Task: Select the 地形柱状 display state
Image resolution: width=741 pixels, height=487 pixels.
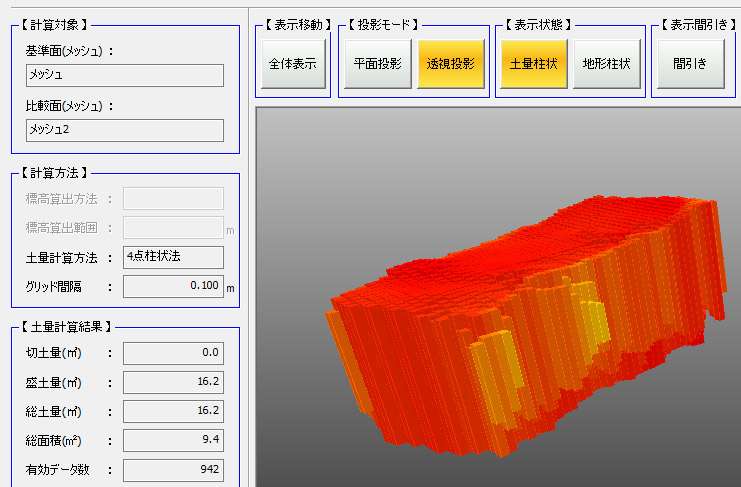Action: (607, 63)
